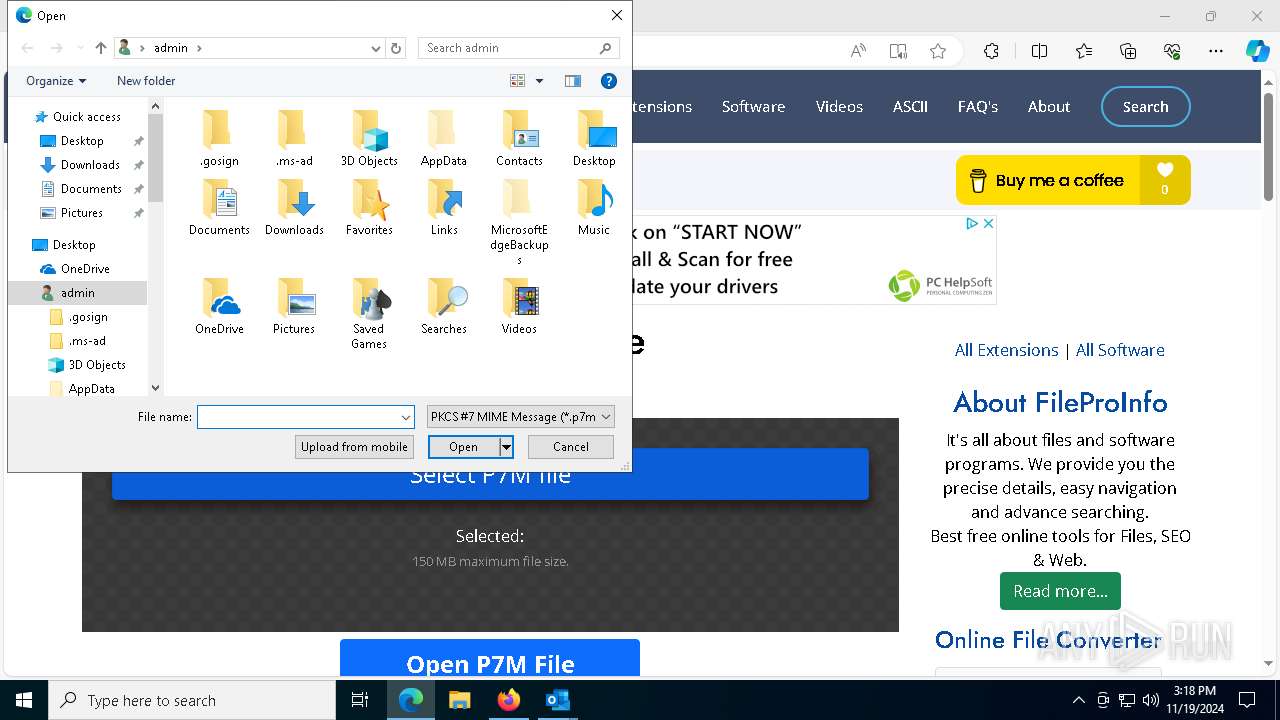This screenshot has width=1280, height=720.
Task: Open Edge Collections icon
Action: 1128,51
